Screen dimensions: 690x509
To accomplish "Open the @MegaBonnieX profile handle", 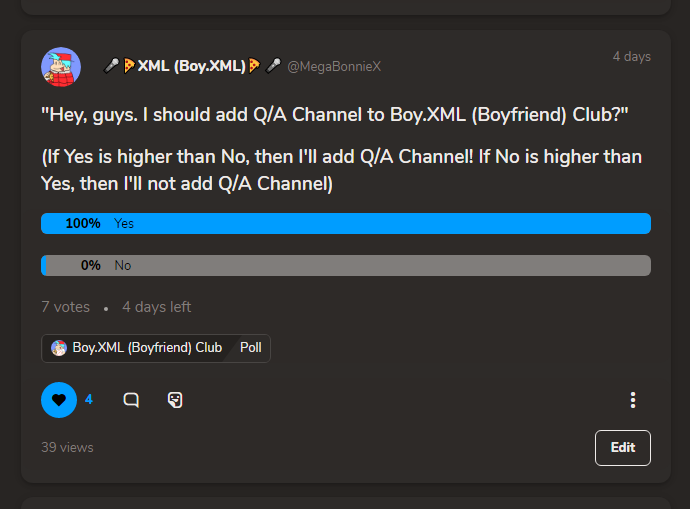I will tap(334, 66).
